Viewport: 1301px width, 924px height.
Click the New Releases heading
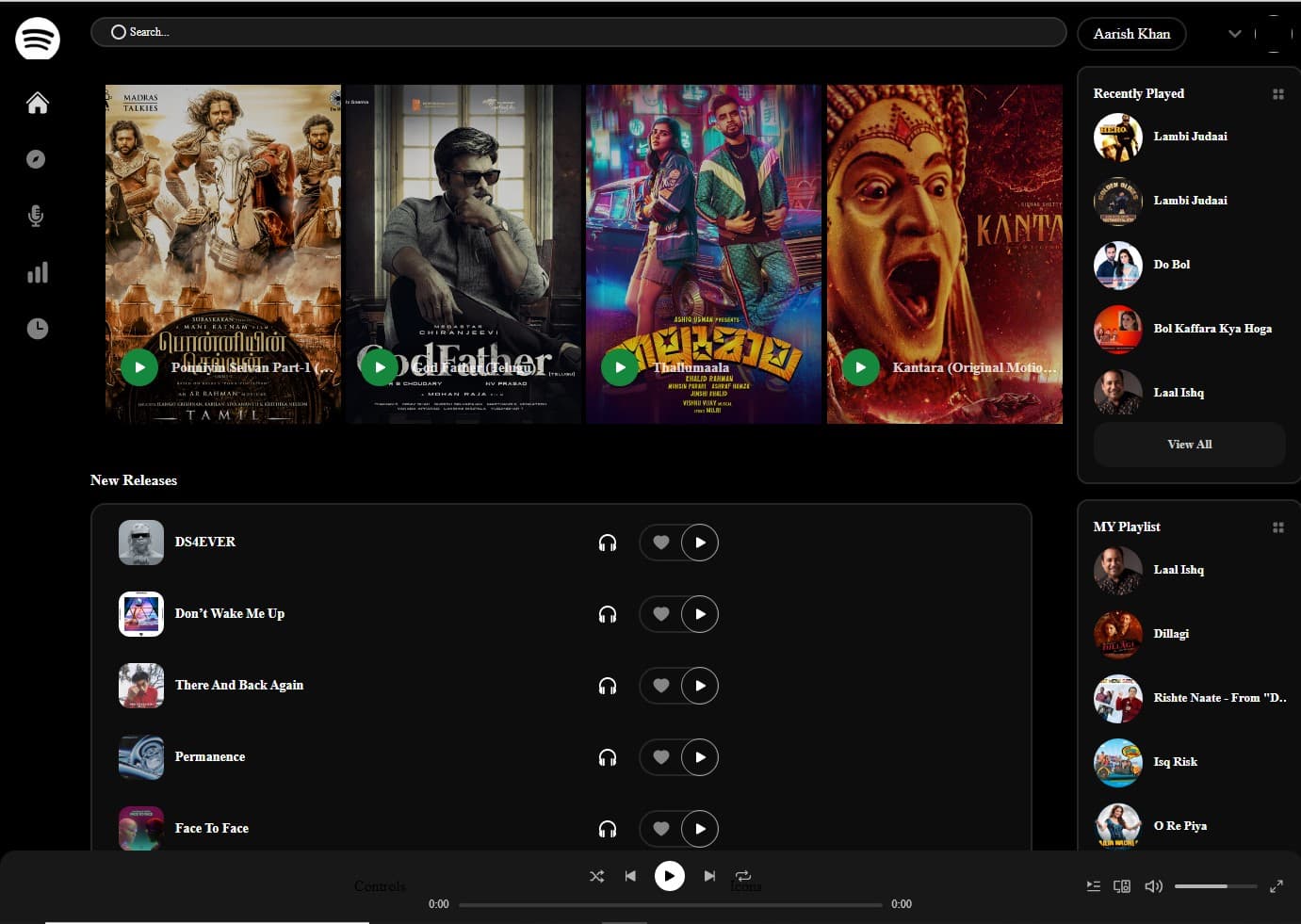coord(134,480)
